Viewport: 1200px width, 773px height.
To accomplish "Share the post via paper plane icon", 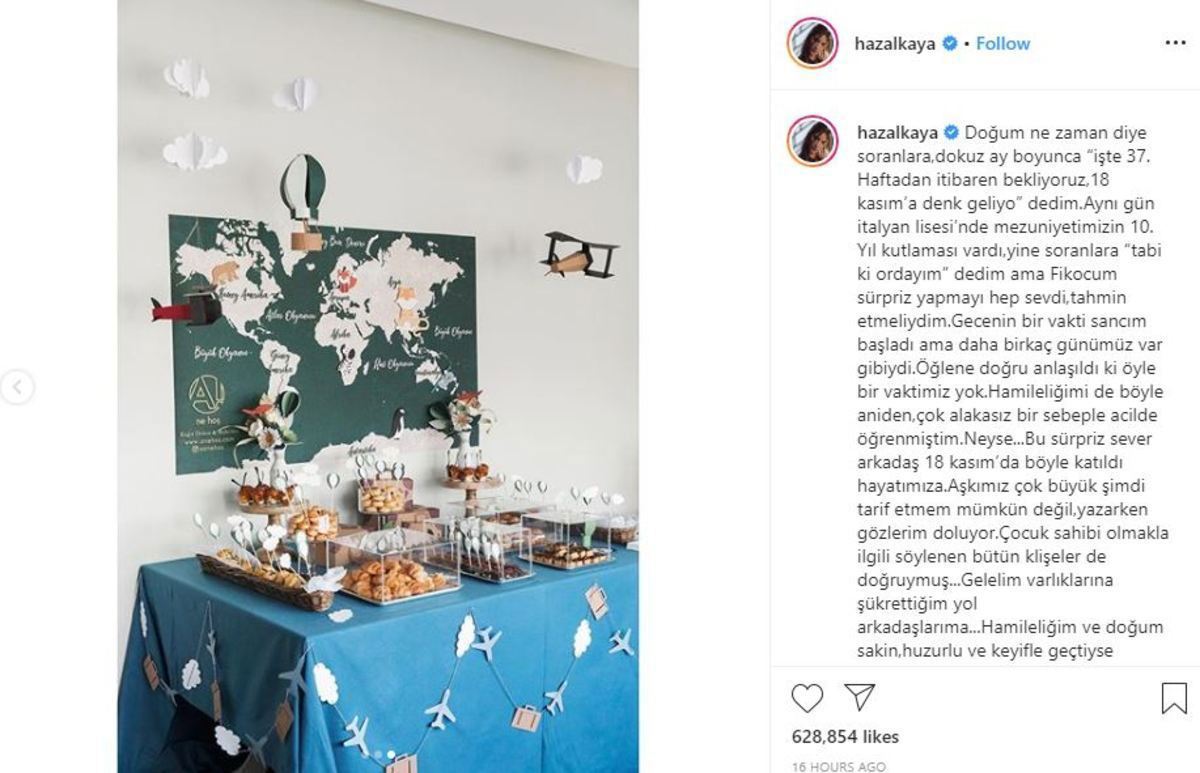I will coord(860,697).
